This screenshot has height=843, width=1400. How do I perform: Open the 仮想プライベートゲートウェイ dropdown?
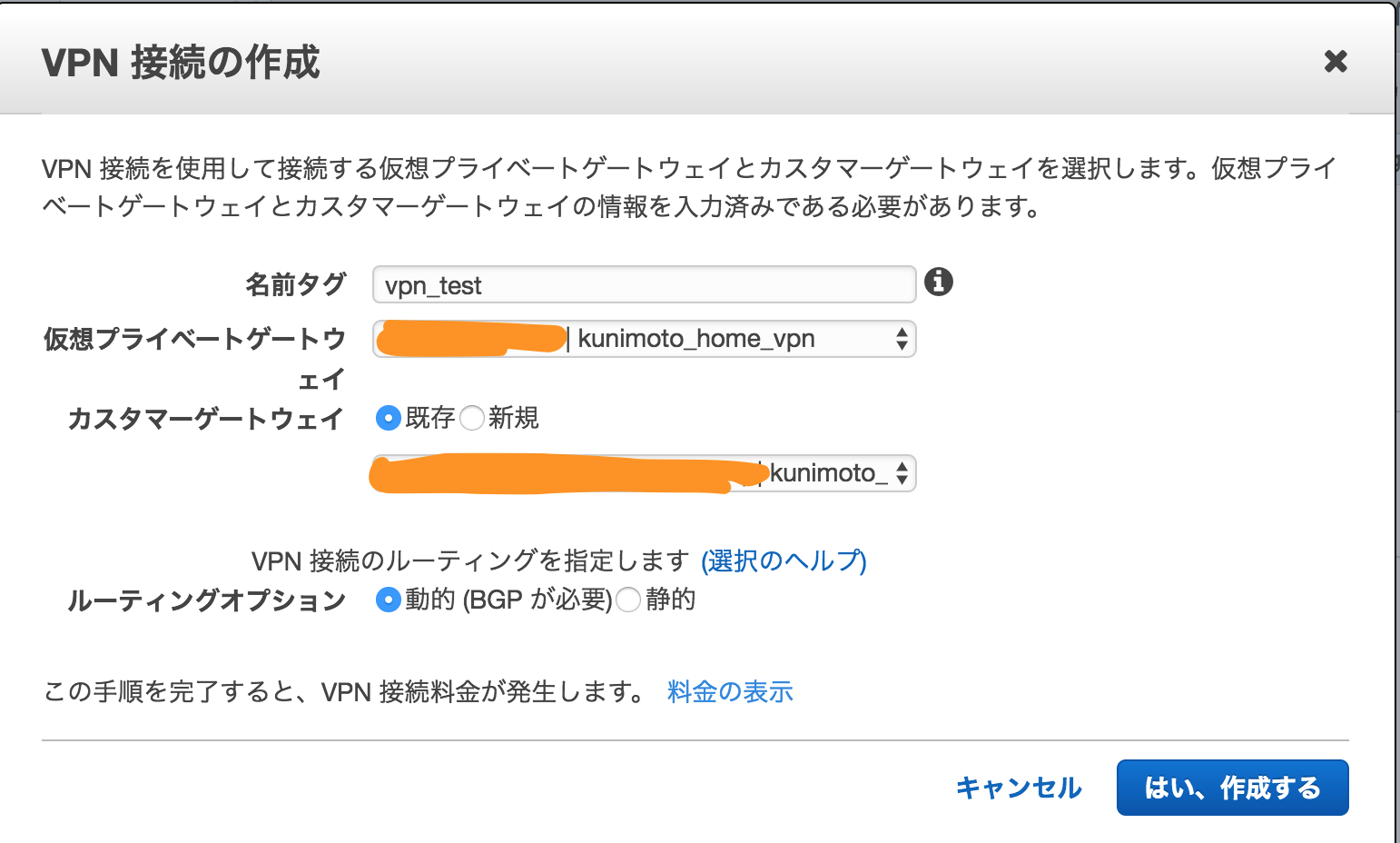pyautogui.click(x=644, y=339)
